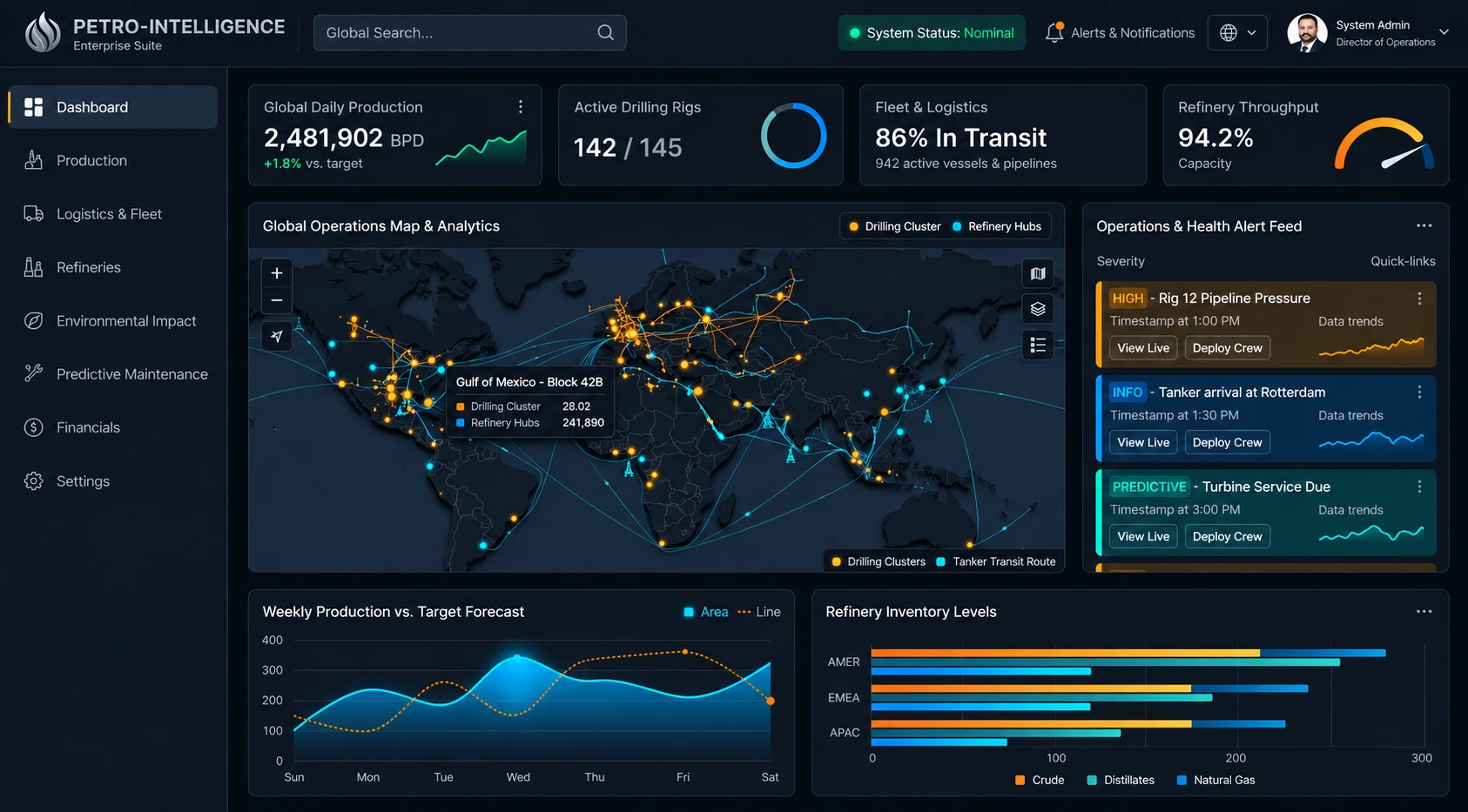This screenshot has width=1468, height=812.
Task: Open Environmental Impact page
Action: tap(113, 320)
